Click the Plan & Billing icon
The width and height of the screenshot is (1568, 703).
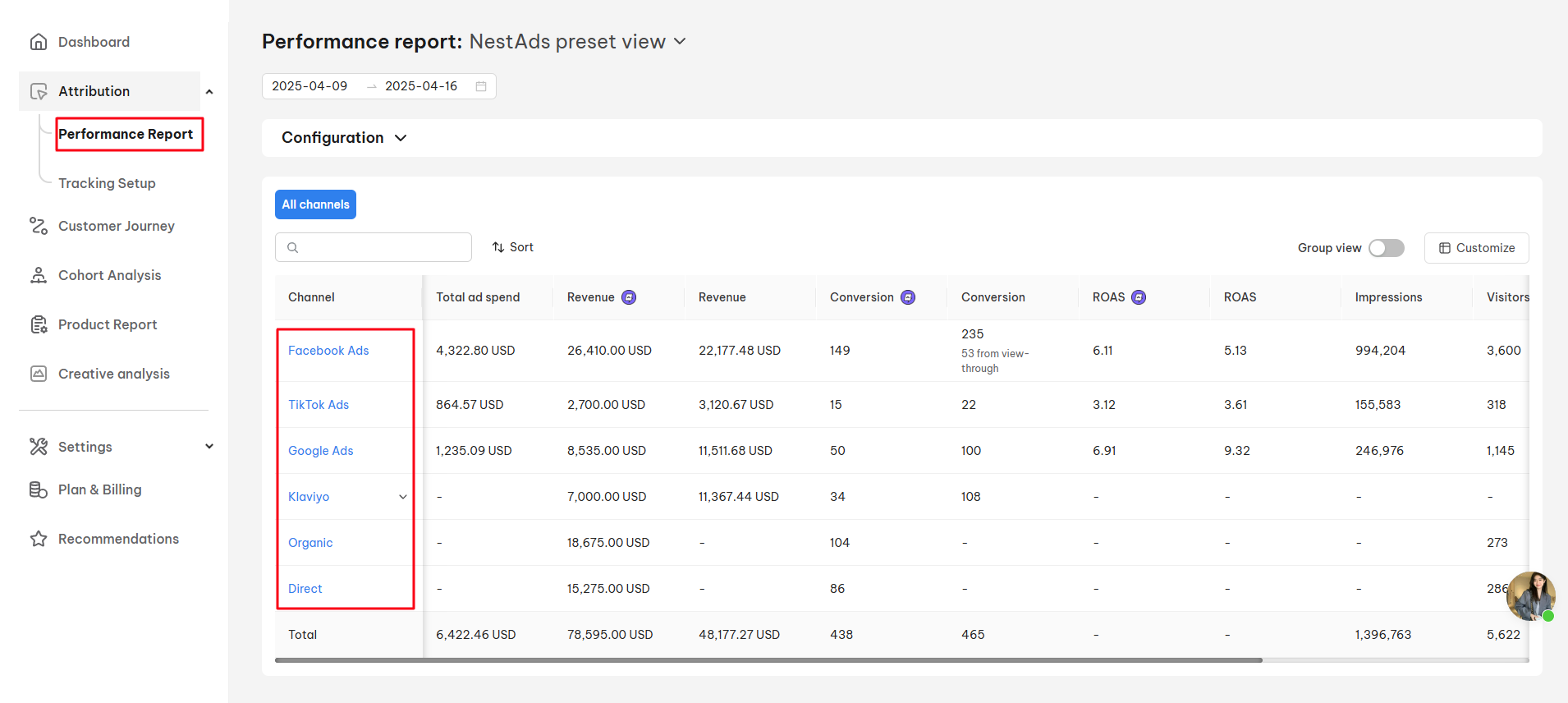pos(39,489)
